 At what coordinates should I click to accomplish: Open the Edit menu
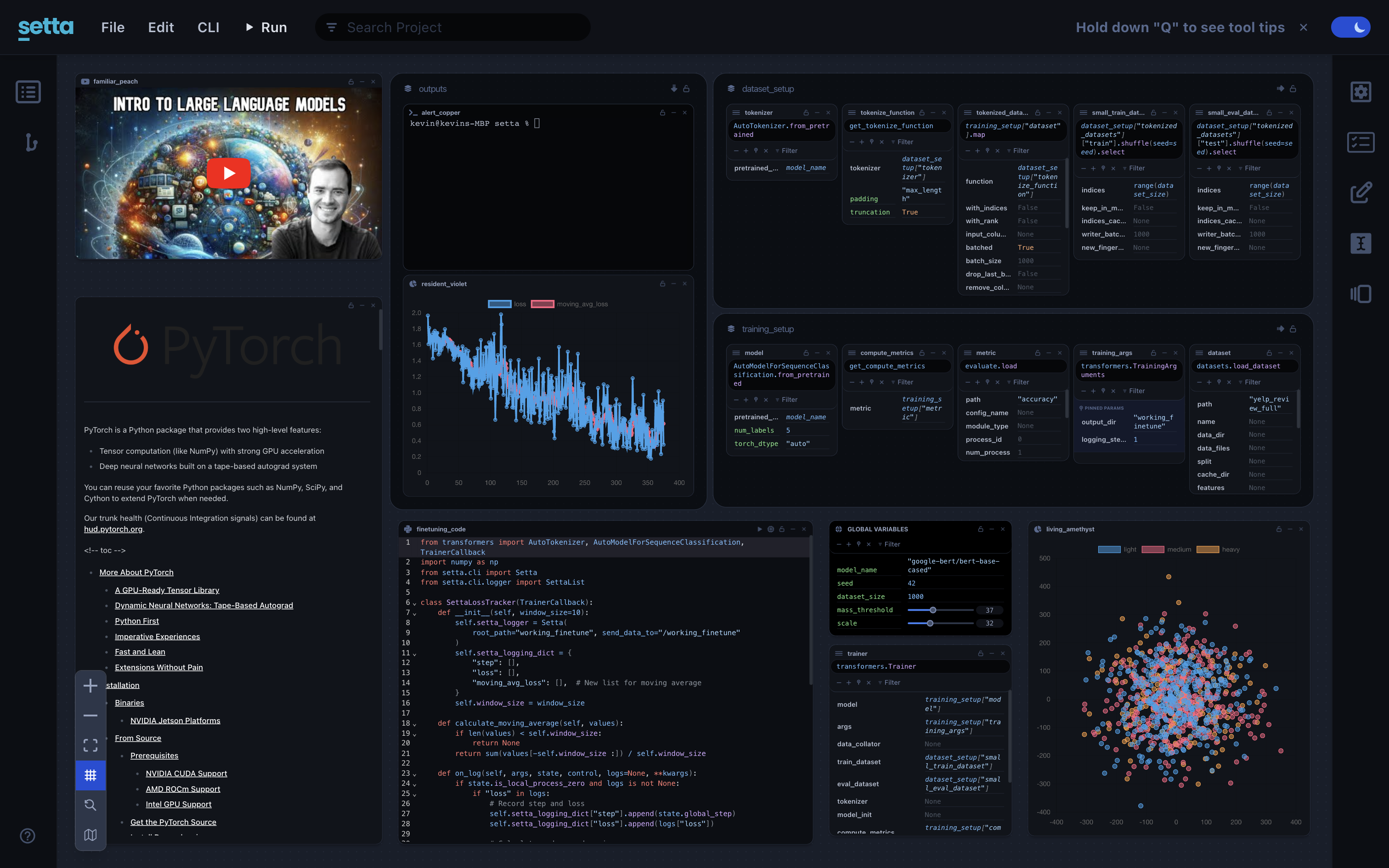[x=161, y=27]
